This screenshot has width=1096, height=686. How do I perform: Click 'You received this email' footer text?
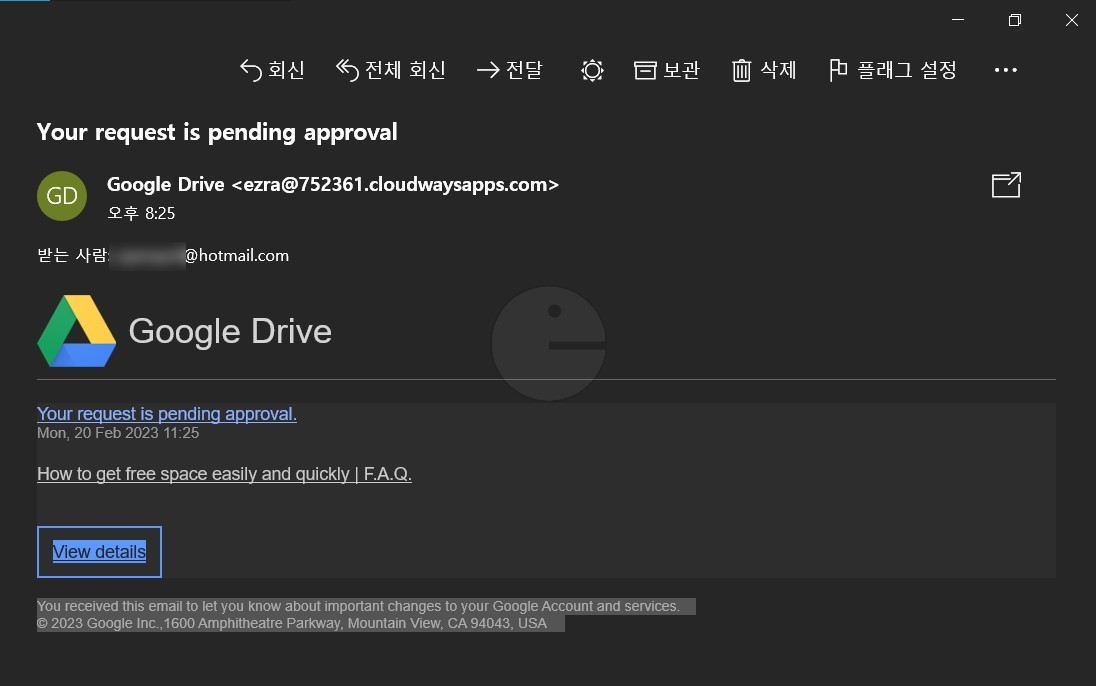tap(358, 606)
